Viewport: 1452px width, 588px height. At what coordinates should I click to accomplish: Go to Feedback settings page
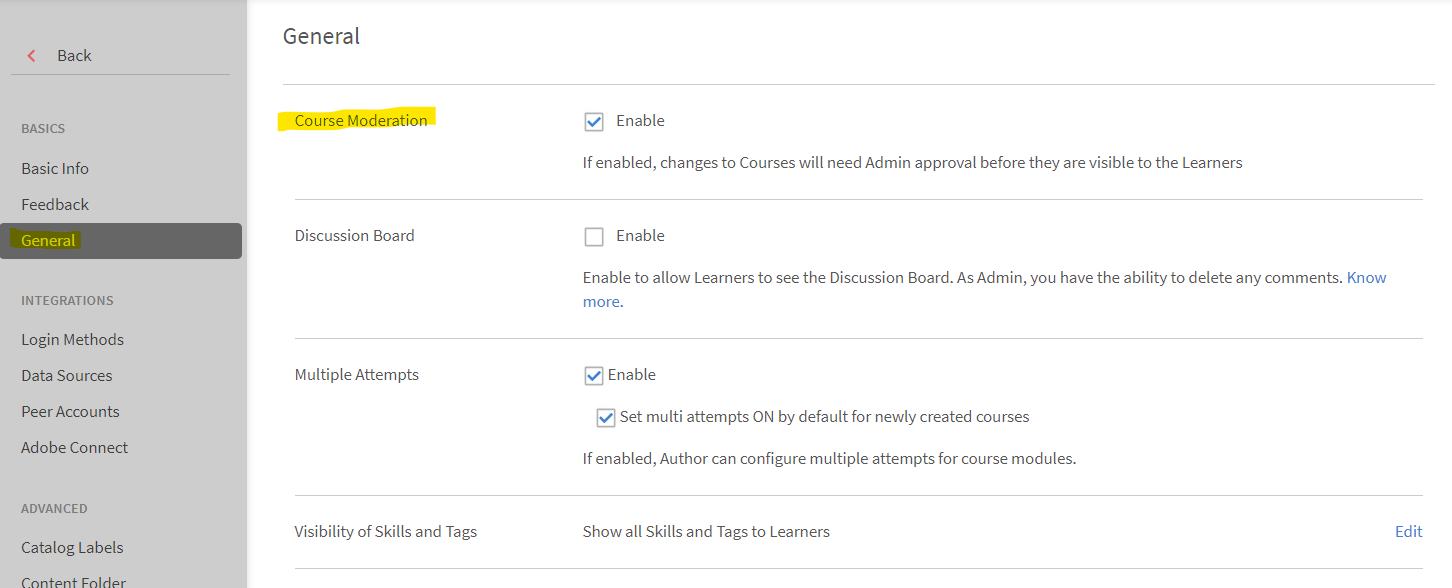tap(55, 205)
